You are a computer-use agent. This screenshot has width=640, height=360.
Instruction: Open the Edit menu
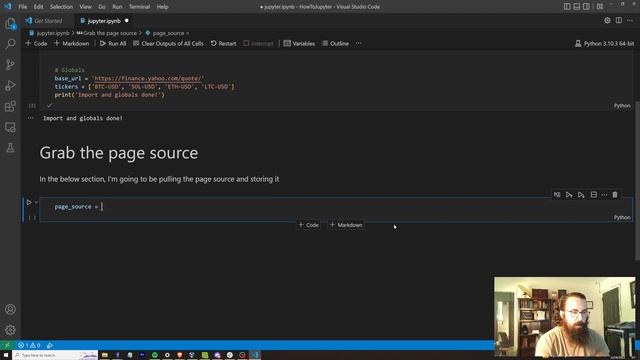coord(38,7)
